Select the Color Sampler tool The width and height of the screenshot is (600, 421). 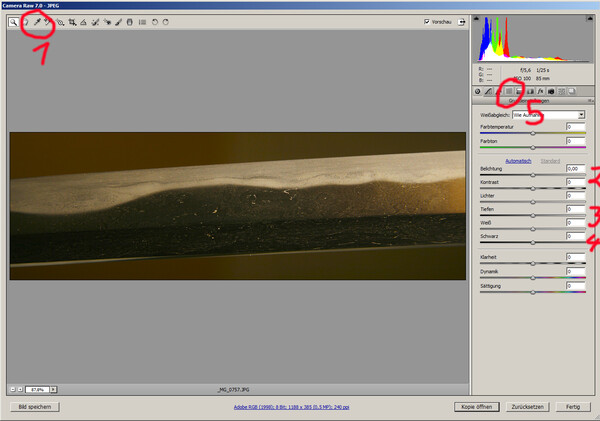(x=48, y=22)
